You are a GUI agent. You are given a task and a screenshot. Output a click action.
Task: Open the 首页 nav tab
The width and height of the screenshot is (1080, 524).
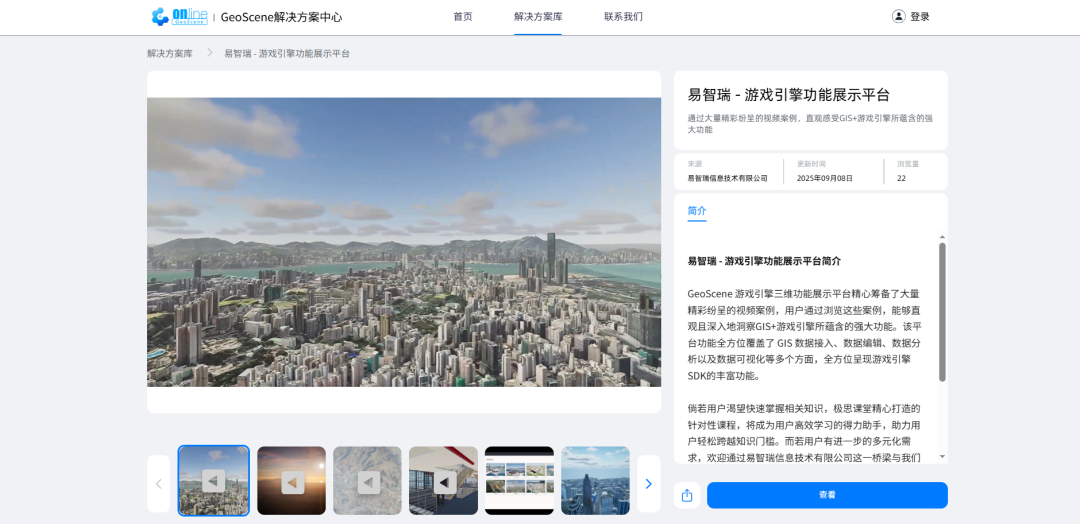[463, 17]
